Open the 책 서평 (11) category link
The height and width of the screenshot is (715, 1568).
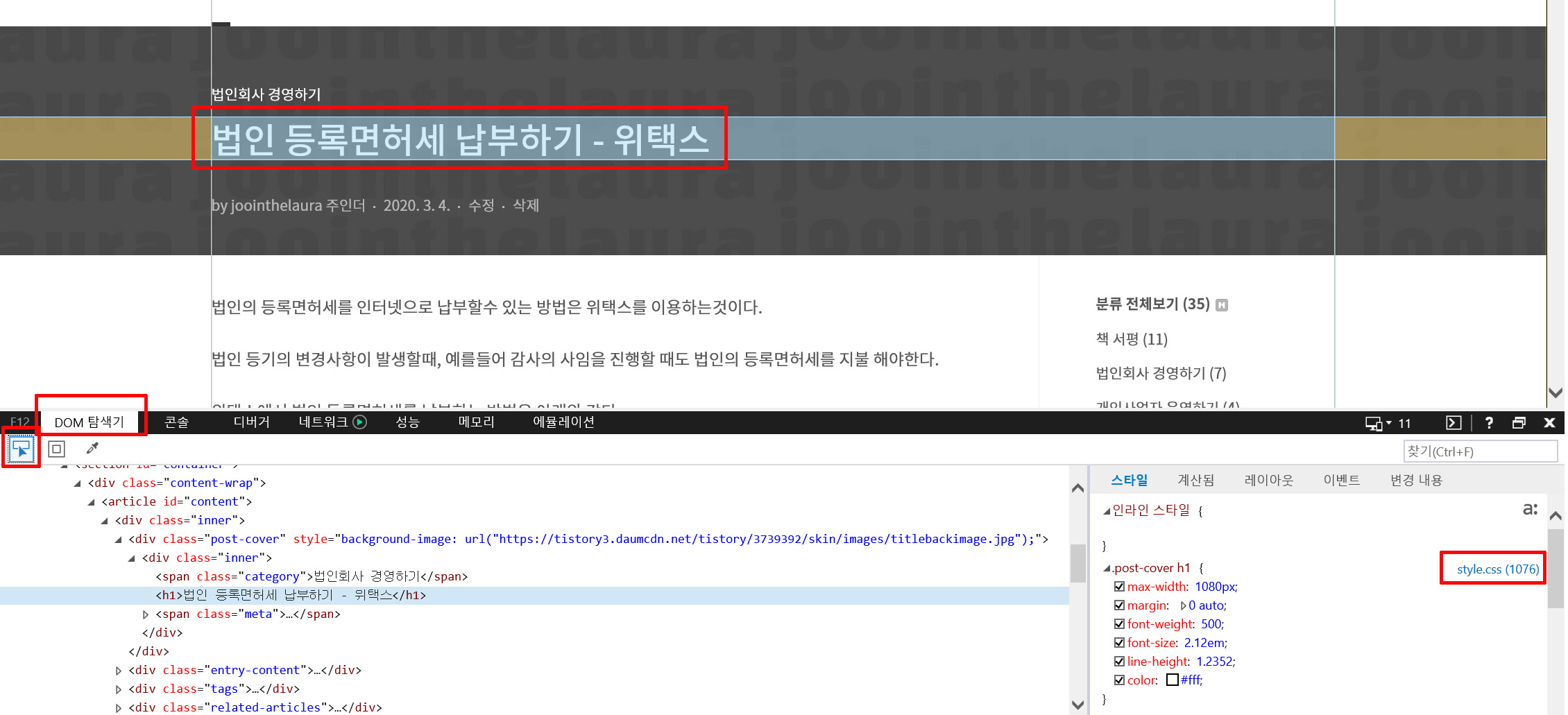pos(1132,339)
